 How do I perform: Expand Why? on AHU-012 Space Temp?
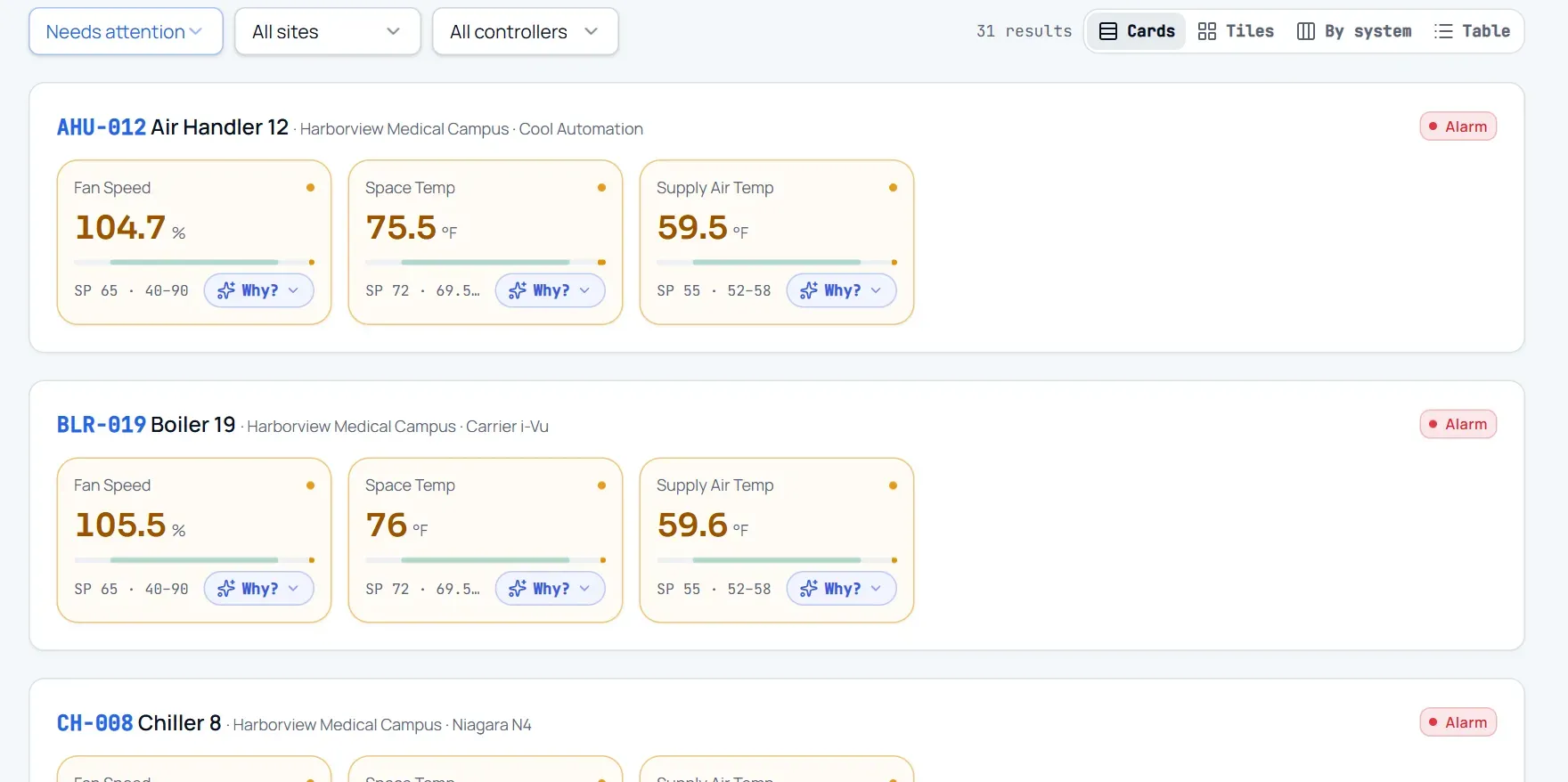(551, 290)
